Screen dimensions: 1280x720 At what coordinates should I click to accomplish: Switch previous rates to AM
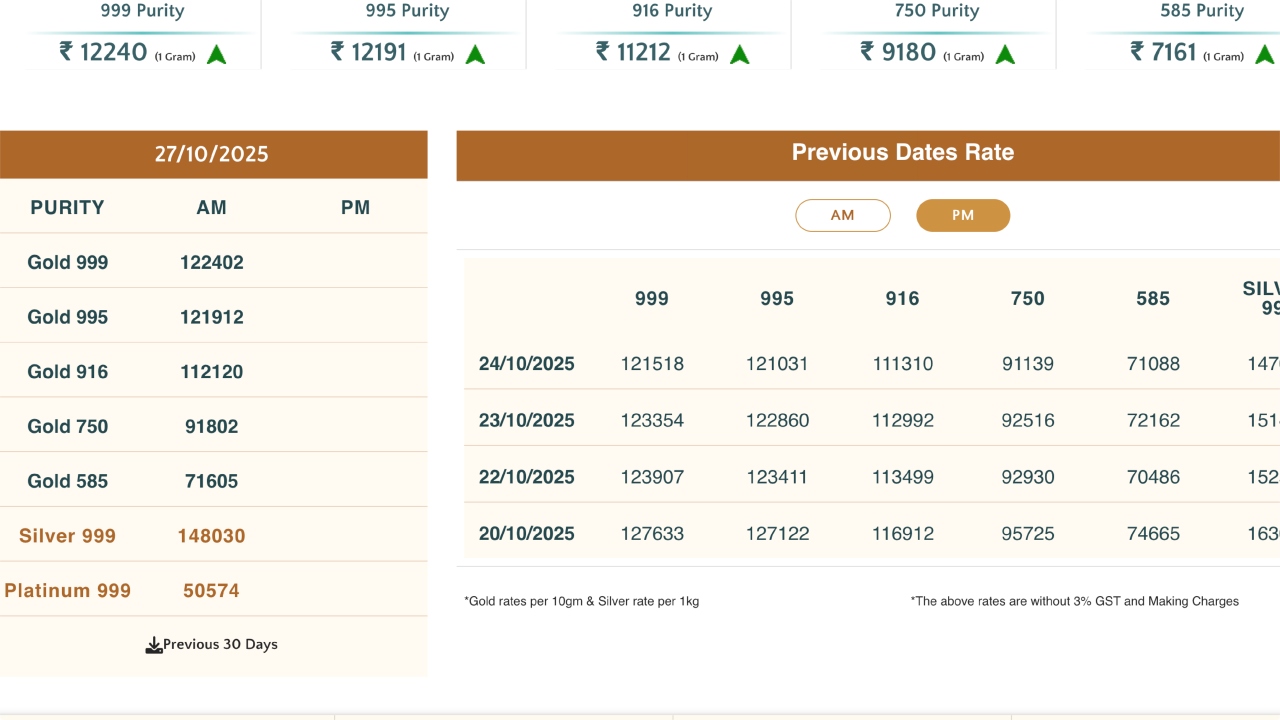click(842, 215)
